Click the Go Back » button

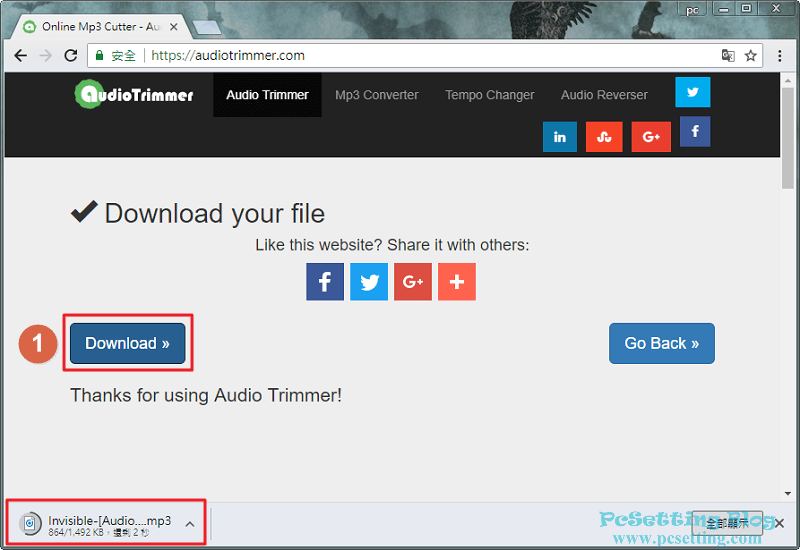tap(662, 343)
